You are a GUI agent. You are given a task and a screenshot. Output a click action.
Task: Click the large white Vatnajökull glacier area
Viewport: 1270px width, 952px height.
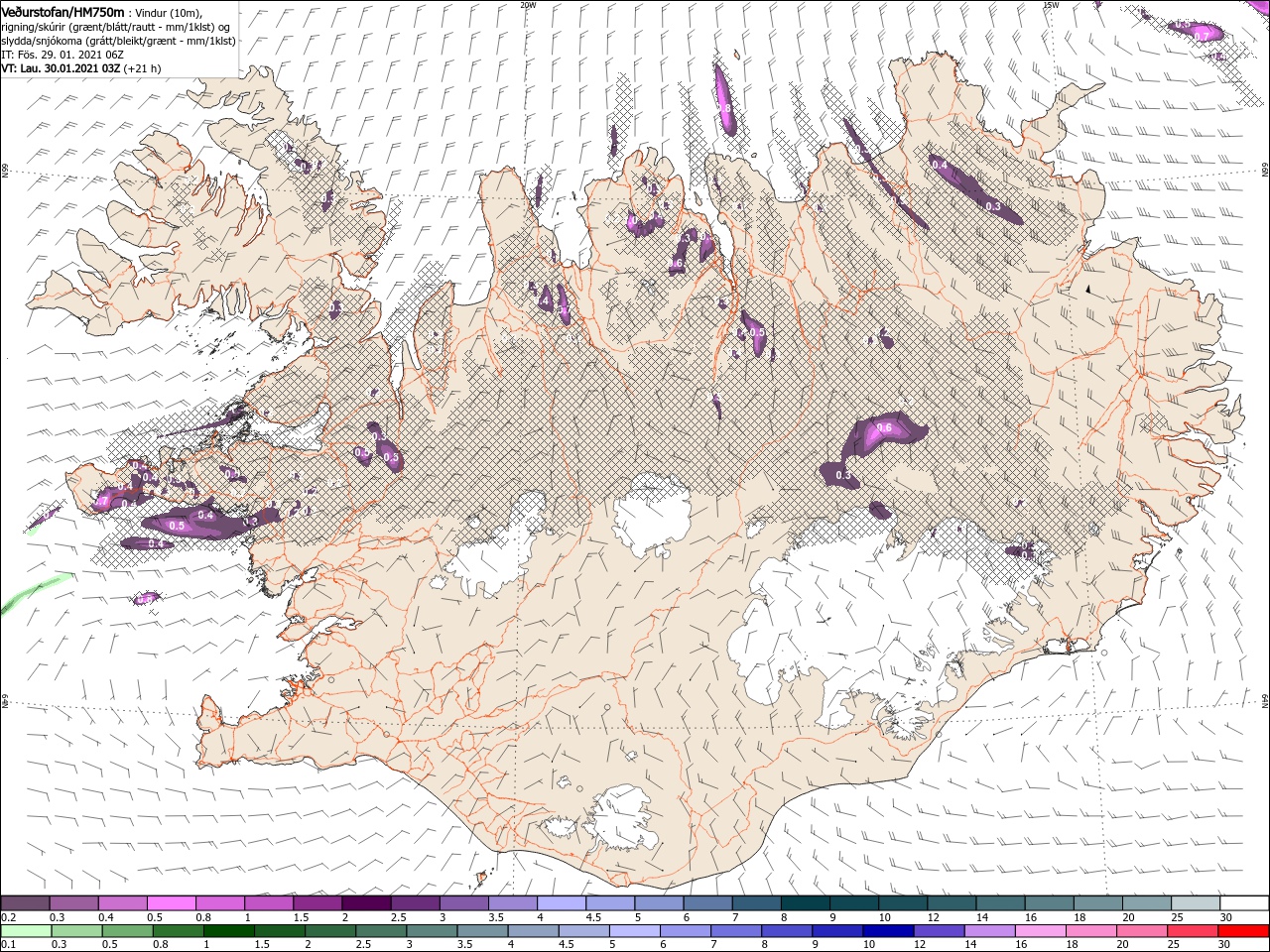coord(843,615)
